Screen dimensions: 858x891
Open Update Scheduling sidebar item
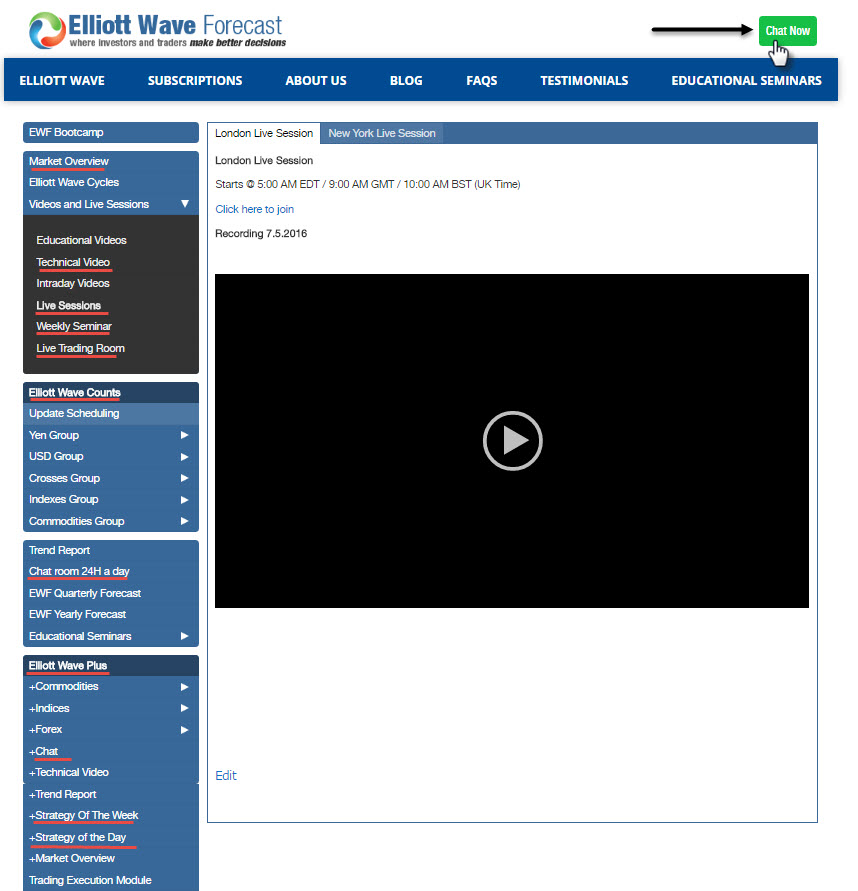coord(111,414)
